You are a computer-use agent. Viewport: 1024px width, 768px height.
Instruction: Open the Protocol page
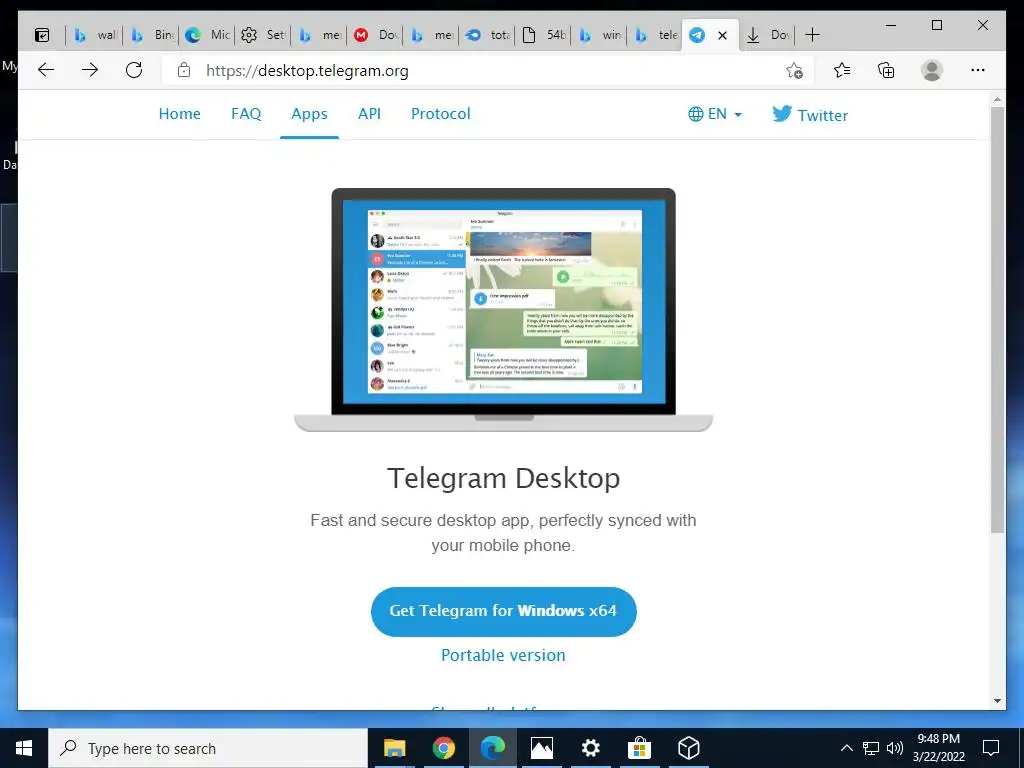[x=441, y=114]
